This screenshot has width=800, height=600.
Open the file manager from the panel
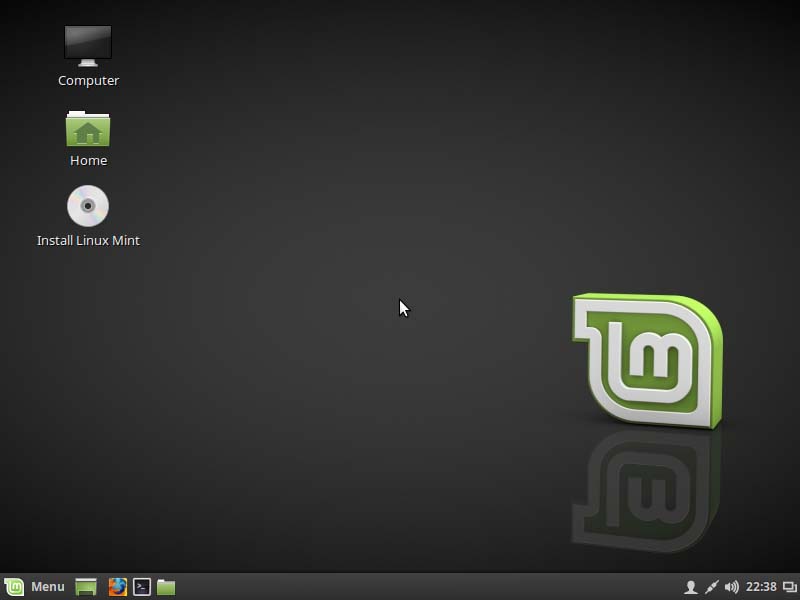point(165,587)
